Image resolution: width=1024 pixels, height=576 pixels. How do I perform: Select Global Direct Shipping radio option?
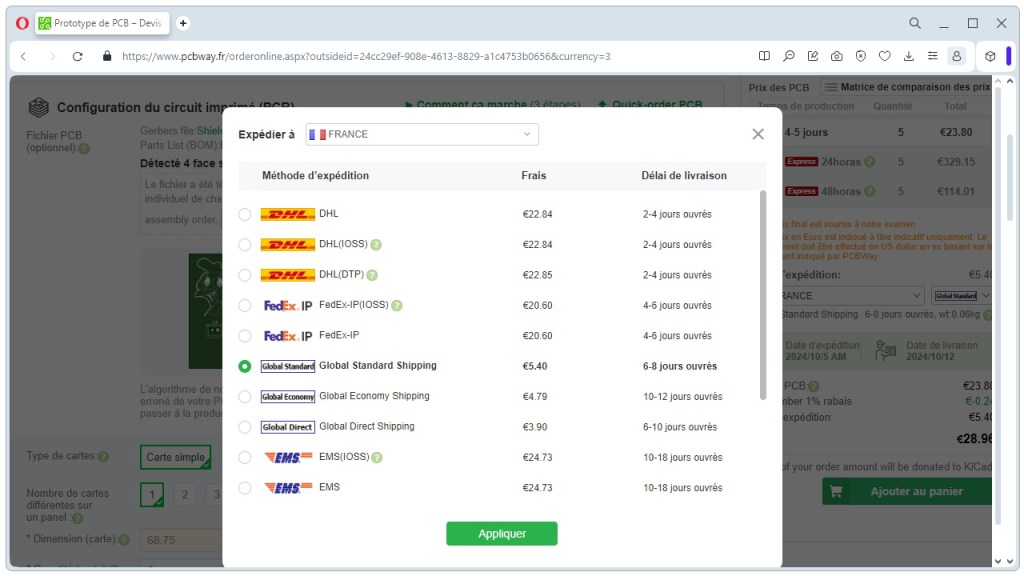click(245, 427)
